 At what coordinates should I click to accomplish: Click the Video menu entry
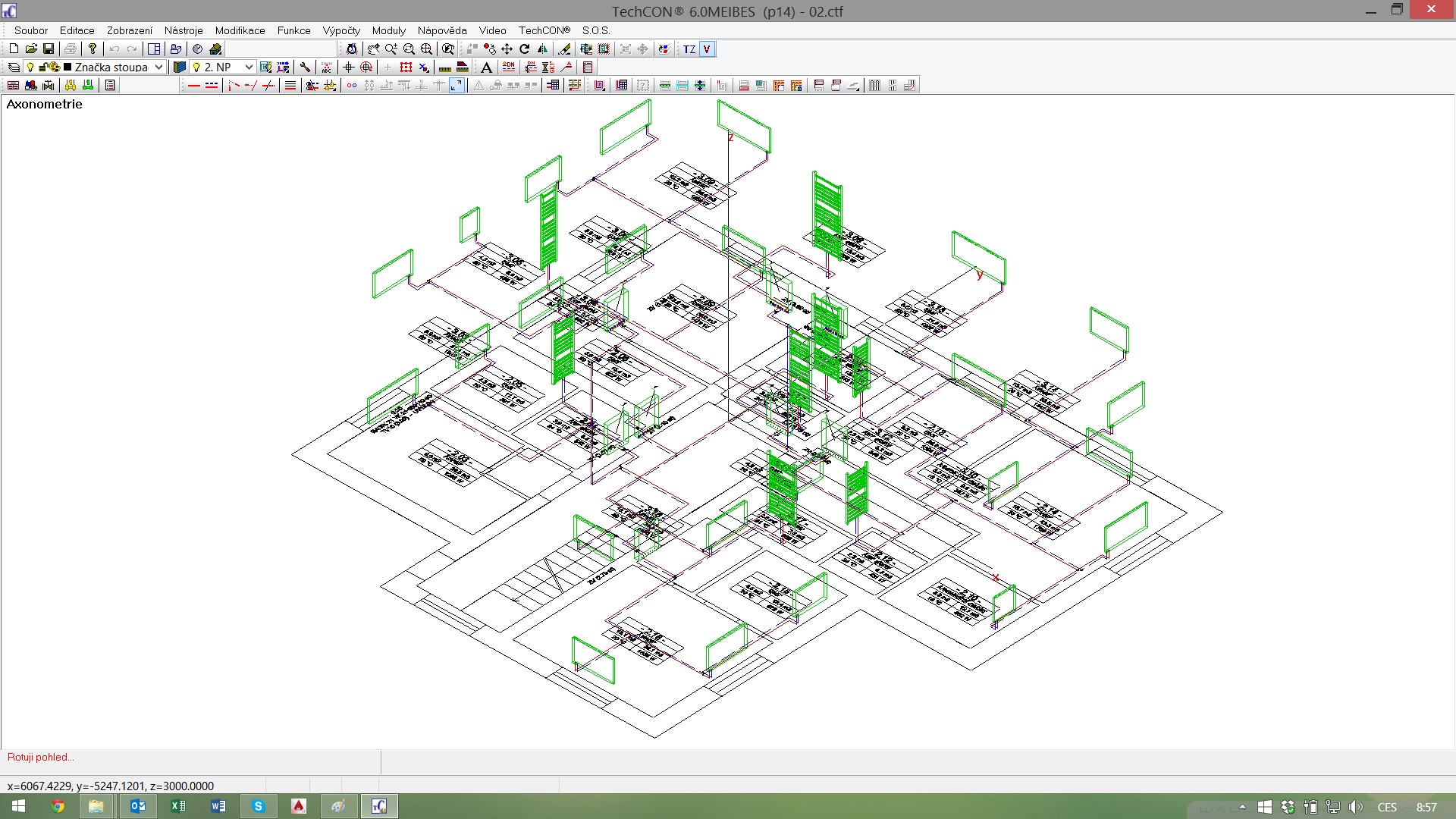(492, 30)
